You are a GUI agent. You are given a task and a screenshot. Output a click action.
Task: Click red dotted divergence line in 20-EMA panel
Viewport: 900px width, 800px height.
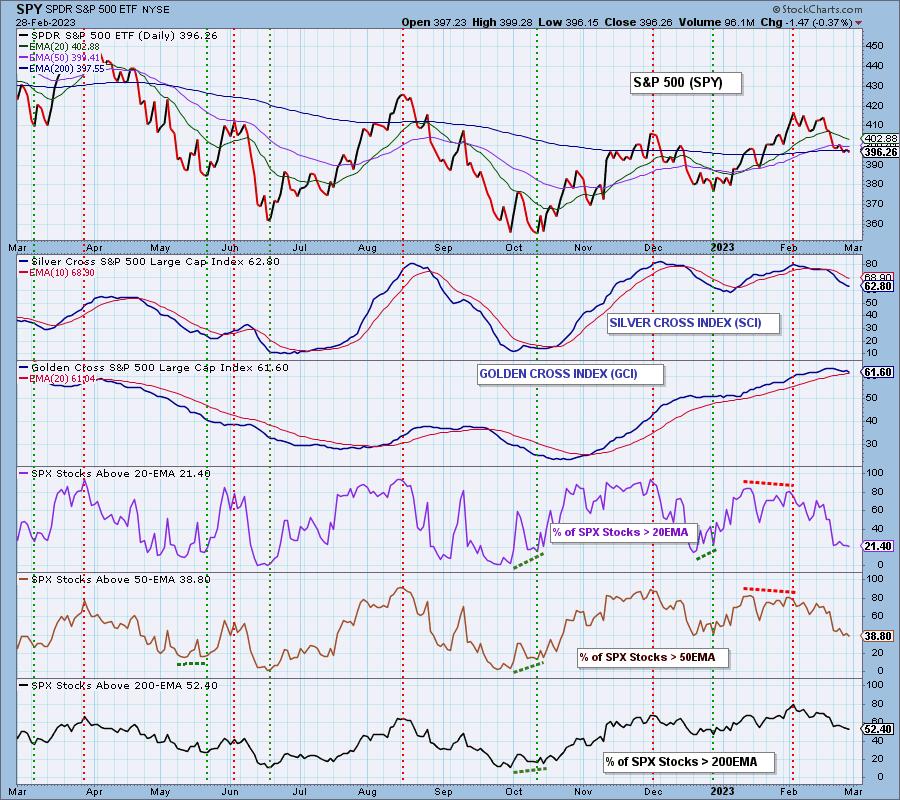[x=769, y=483]
